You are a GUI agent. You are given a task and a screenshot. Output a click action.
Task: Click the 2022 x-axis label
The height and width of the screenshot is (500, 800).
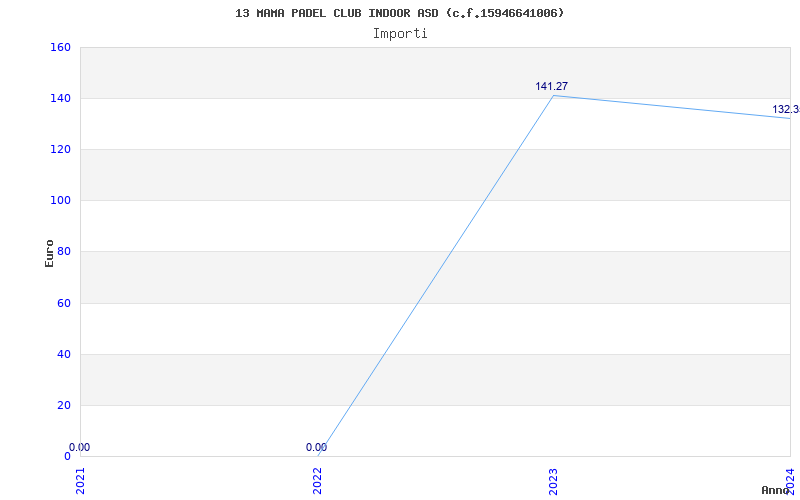[317, 481]
